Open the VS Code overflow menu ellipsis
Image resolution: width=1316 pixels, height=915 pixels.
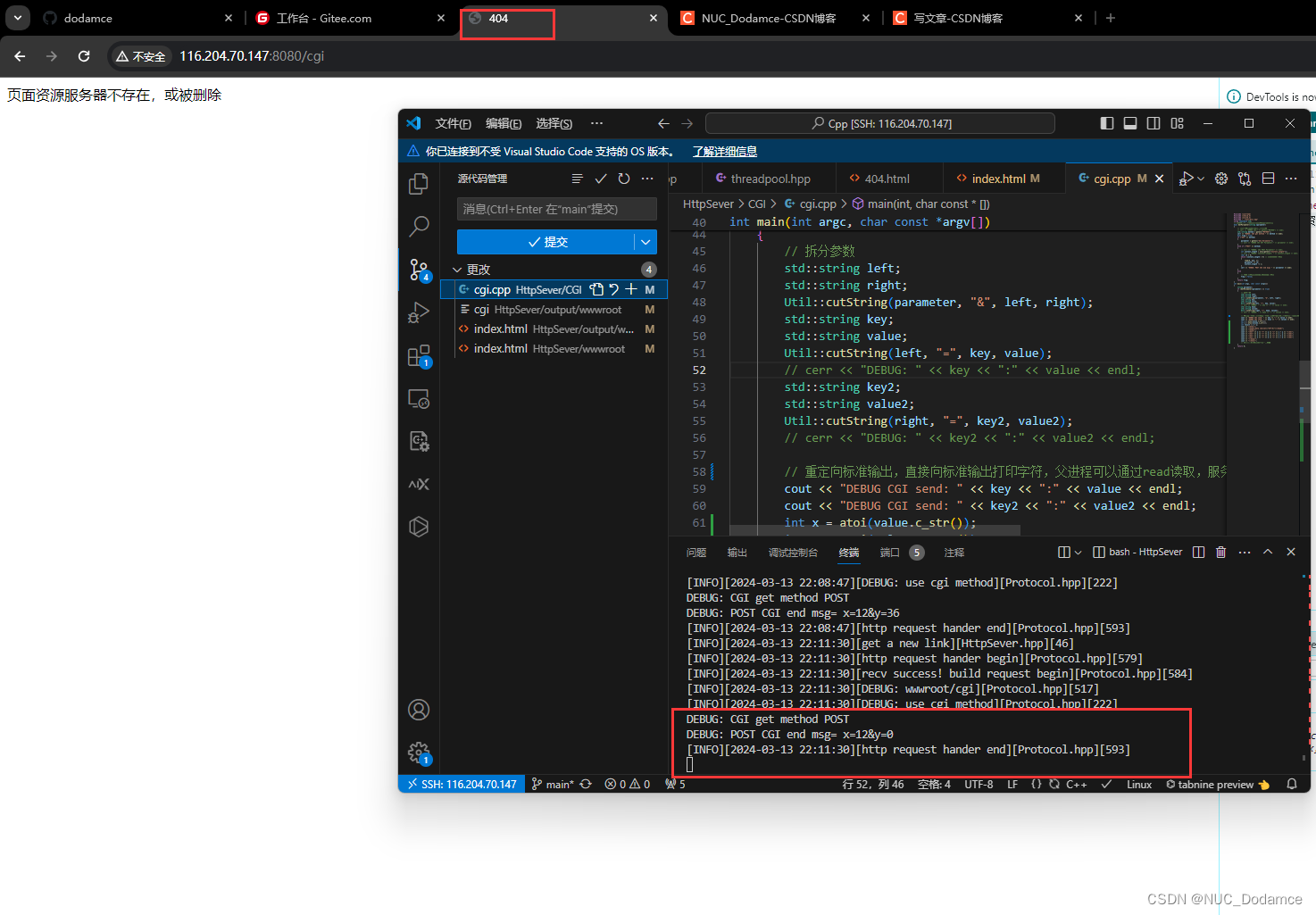(596, 123)
